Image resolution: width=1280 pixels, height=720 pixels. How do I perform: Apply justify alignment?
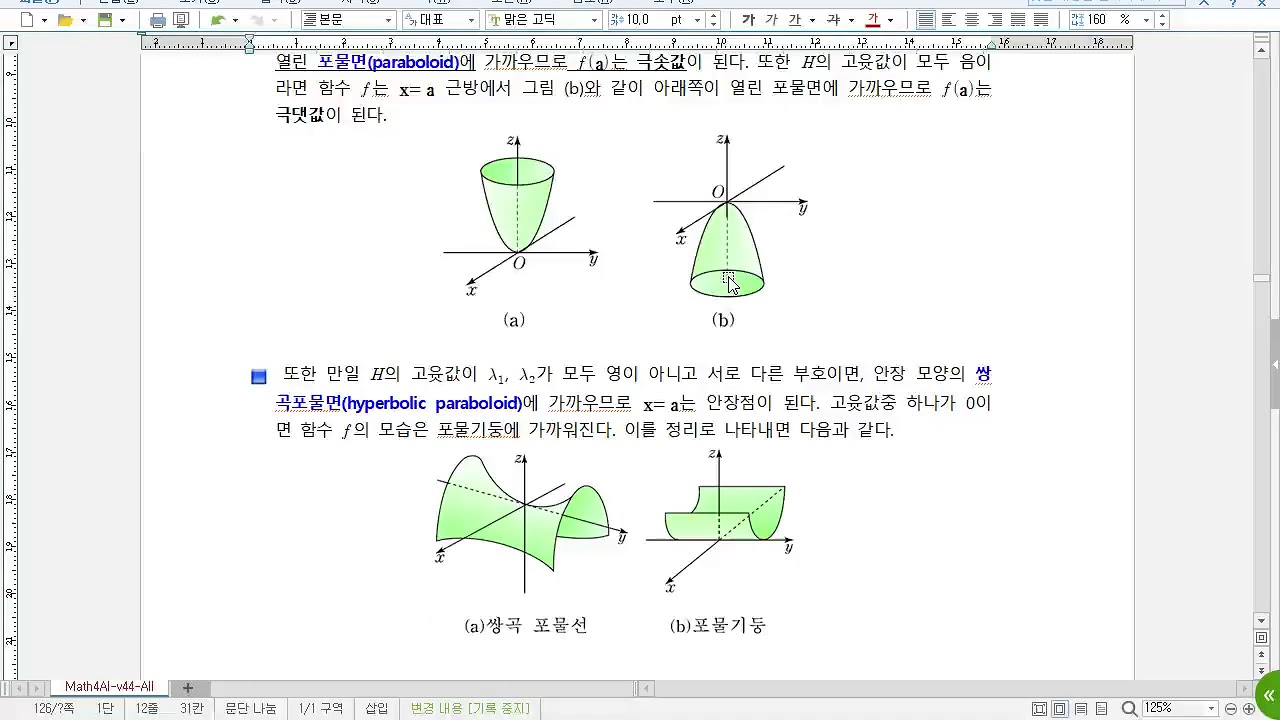pyautogui.click(x=926, y=20)
